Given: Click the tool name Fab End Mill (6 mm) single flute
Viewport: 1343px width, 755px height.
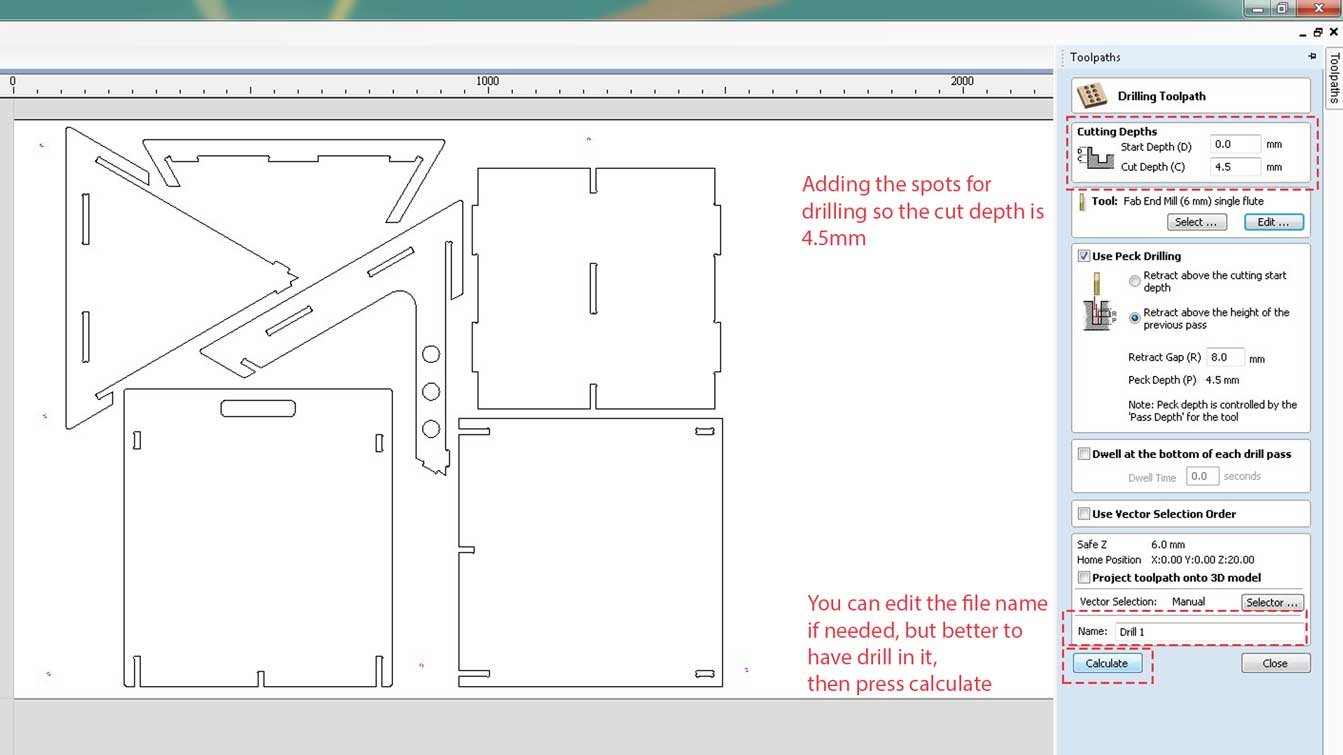Looking at the screenshot, I should [x=1193, y=201].
